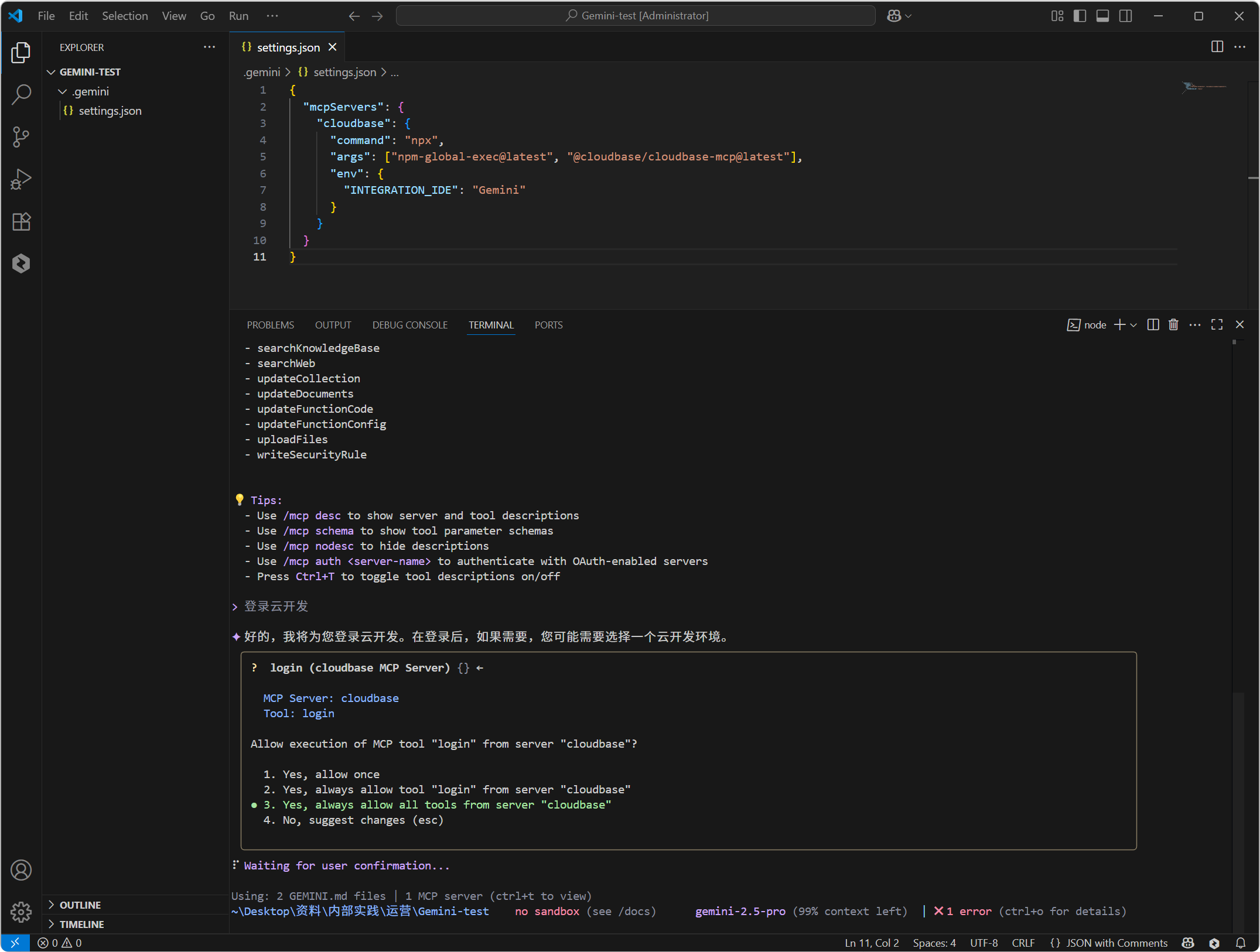
Task: Kill terminal with trash icon
Action: point(1173,325)
